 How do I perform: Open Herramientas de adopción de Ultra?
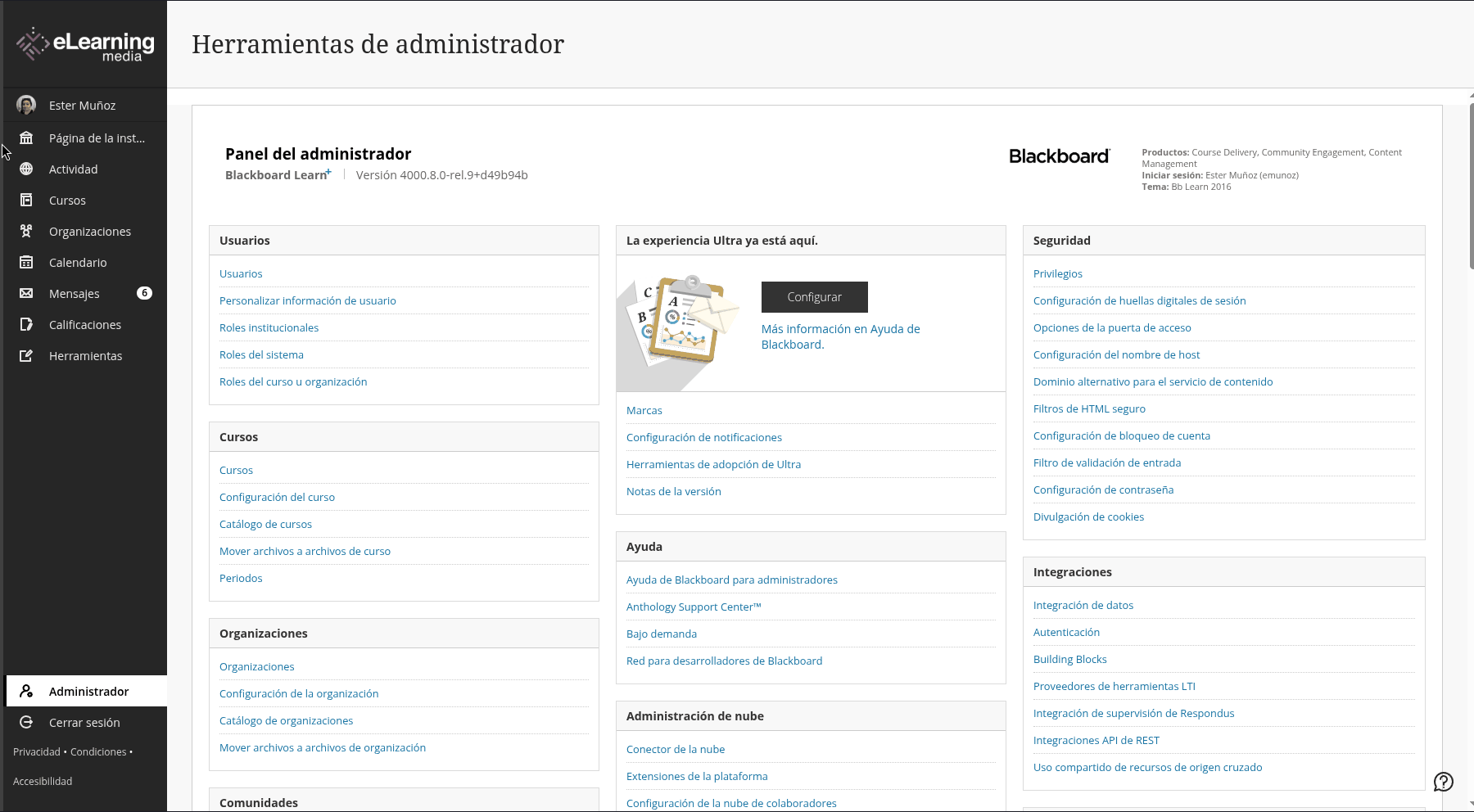[713, 464]
